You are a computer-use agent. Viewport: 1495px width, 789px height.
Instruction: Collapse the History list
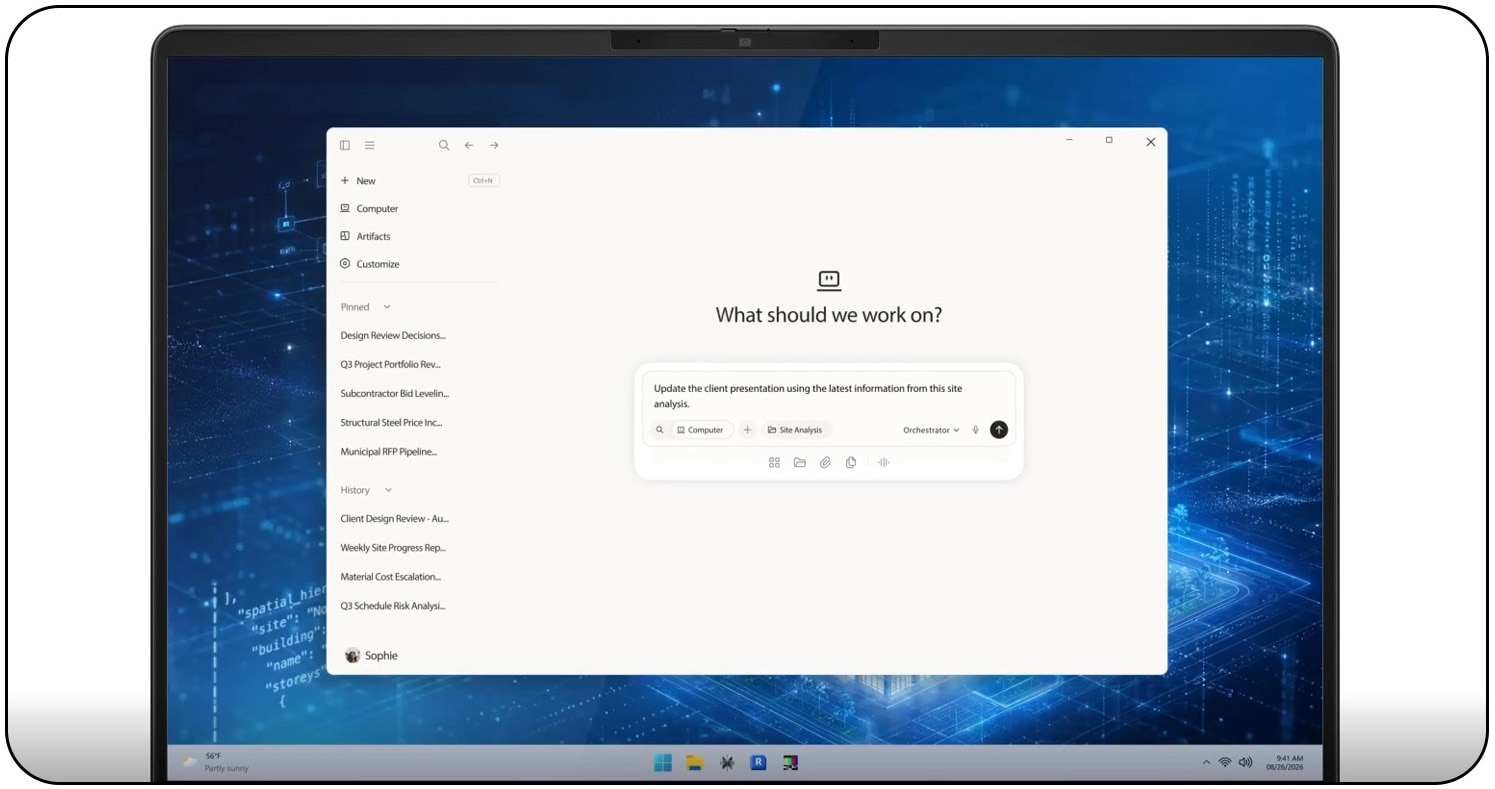(x=388, y=490)
